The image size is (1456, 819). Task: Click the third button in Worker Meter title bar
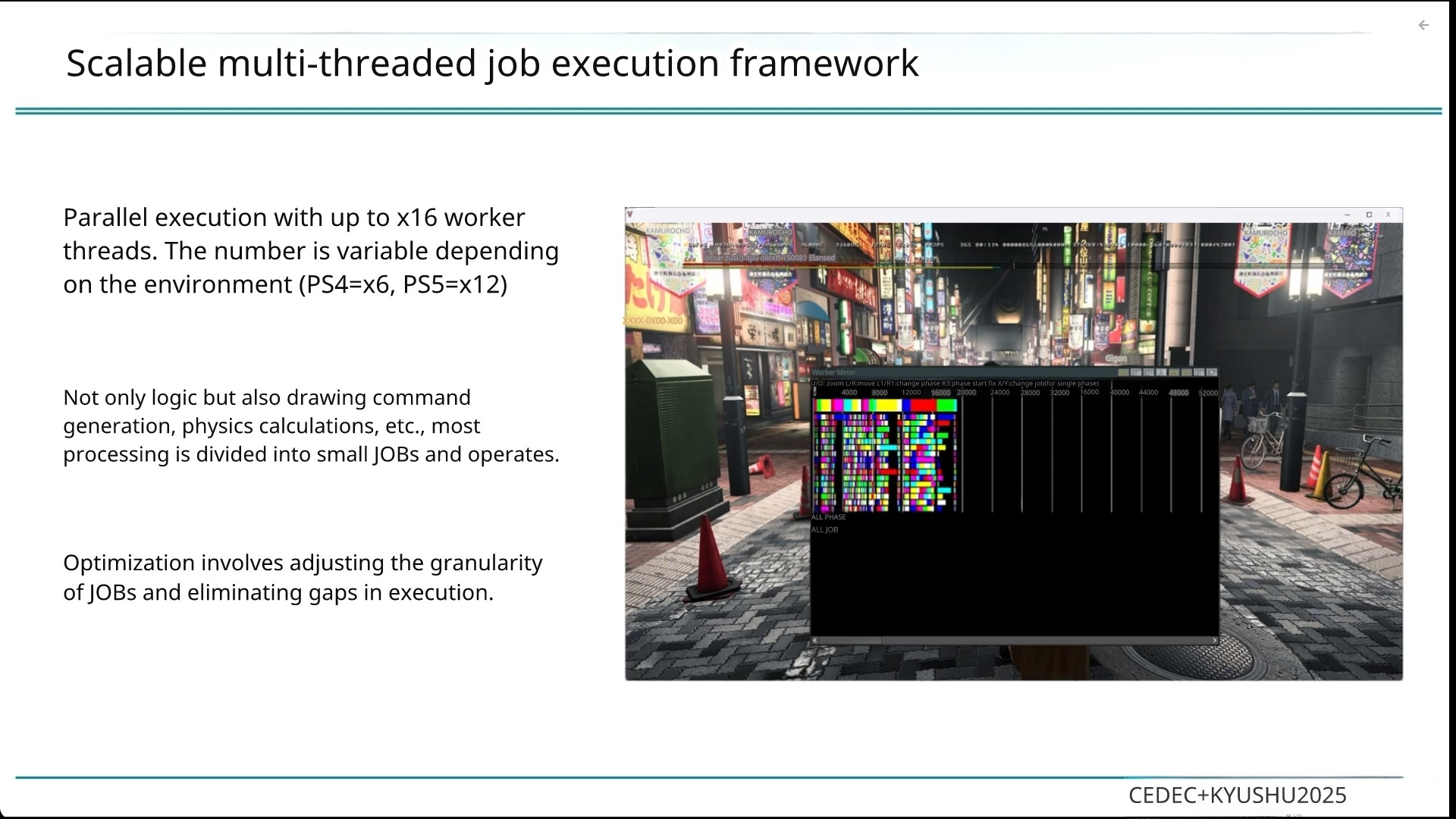coord(1148,372)
